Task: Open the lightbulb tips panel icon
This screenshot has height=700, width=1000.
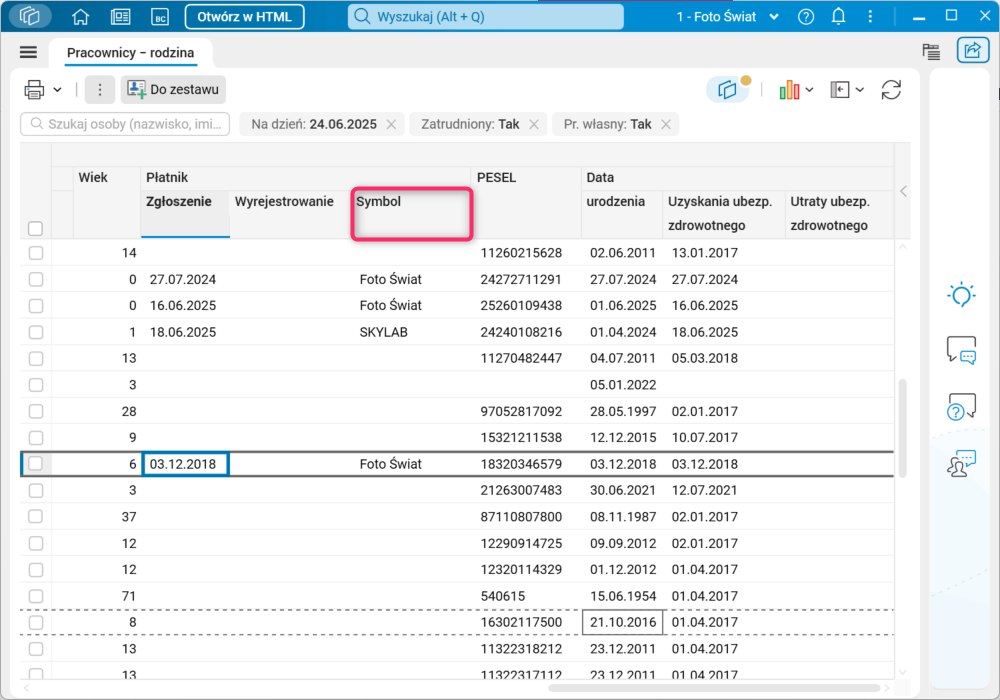Action: click(961, 295)
